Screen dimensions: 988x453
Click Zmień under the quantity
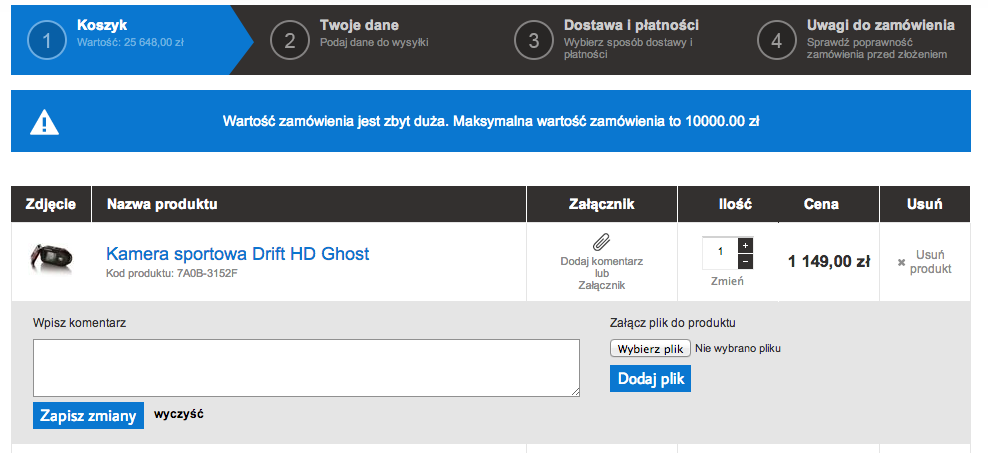click(727, 282)
